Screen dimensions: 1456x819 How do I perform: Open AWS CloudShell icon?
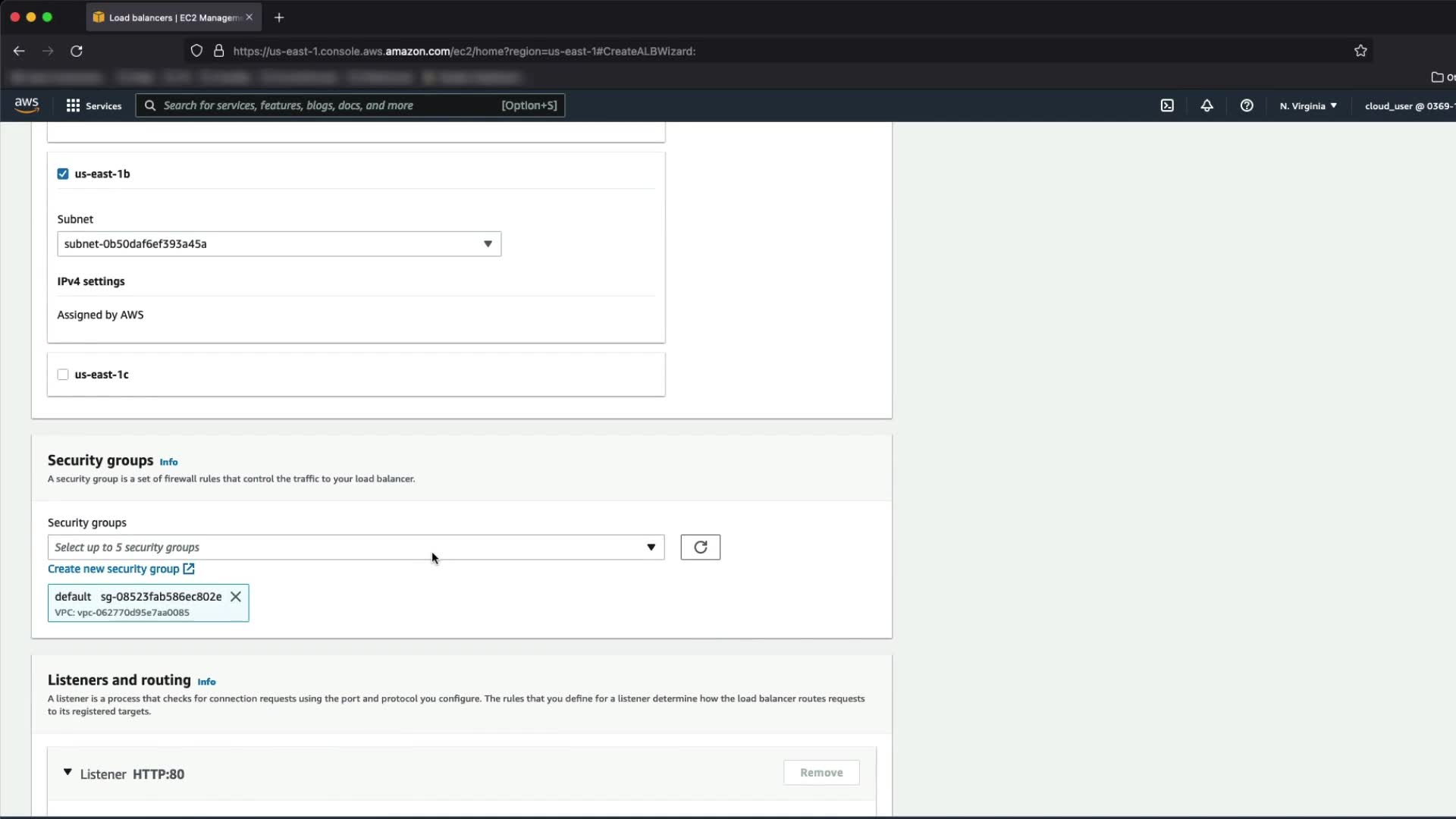(x=1167, y=105)
